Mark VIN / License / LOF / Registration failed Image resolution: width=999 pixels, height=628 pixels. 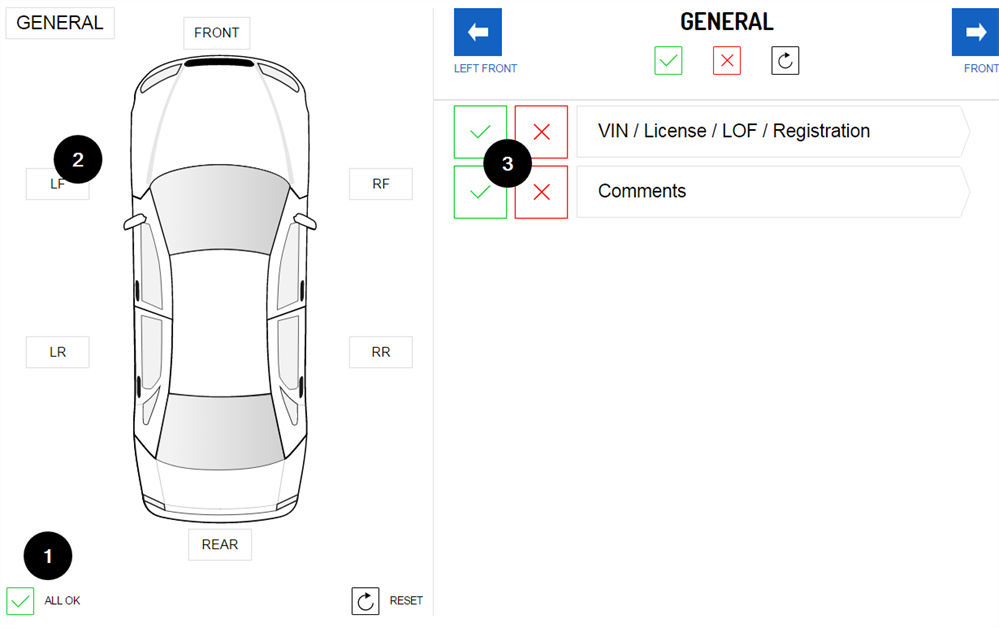pos(541,132)
